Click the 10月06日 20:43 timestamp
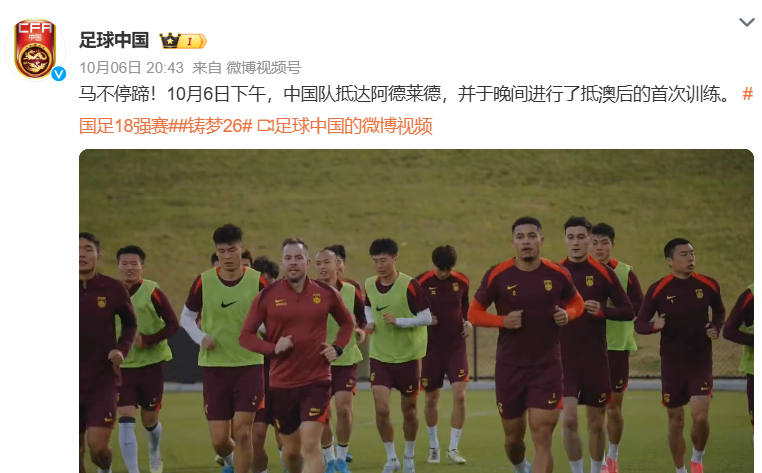The width and height of the screenshot is (762, 473). click(x=132, y=68)
